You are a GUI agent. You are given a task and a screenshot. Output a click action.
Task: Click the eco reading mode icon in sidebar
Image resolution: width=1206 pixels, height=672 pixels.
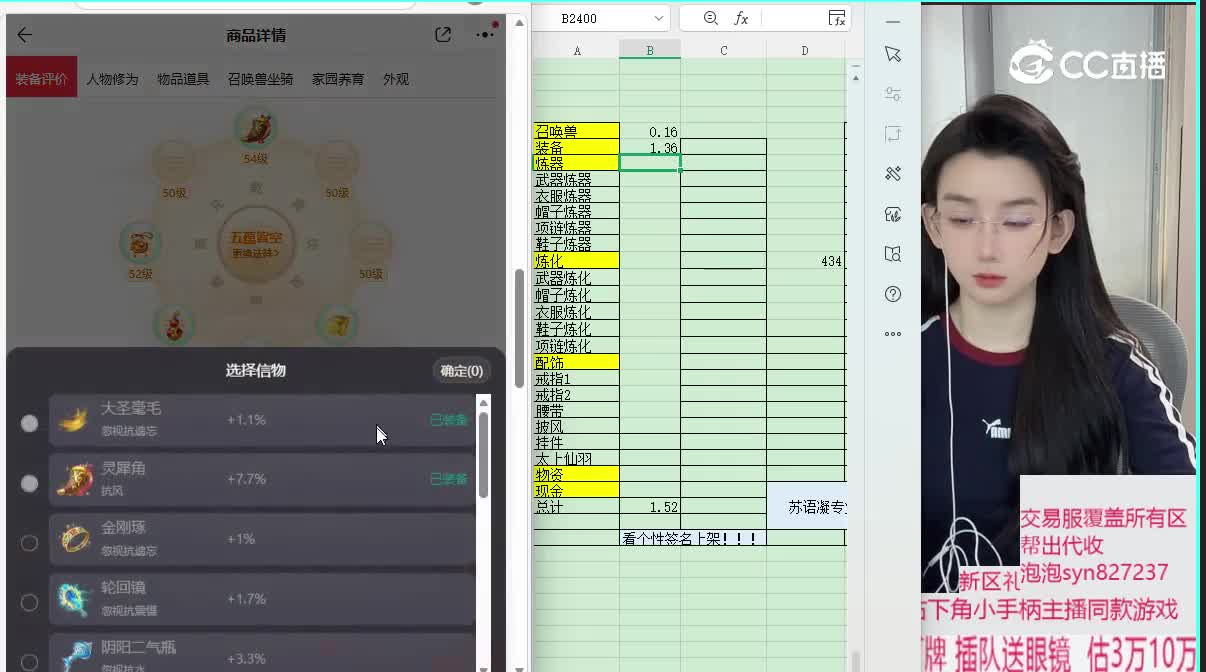[893, 214]
